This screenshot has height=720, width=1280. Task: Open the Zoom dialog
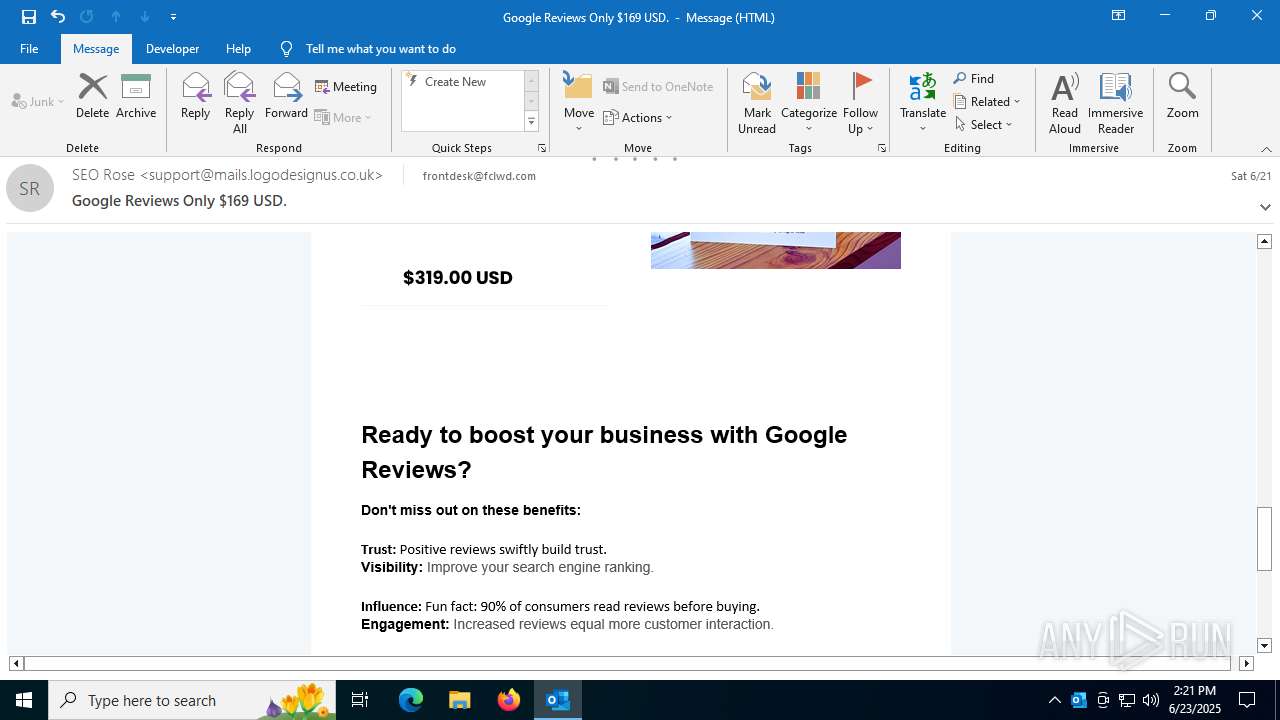pyautogui.click(x=1182, y=96)
